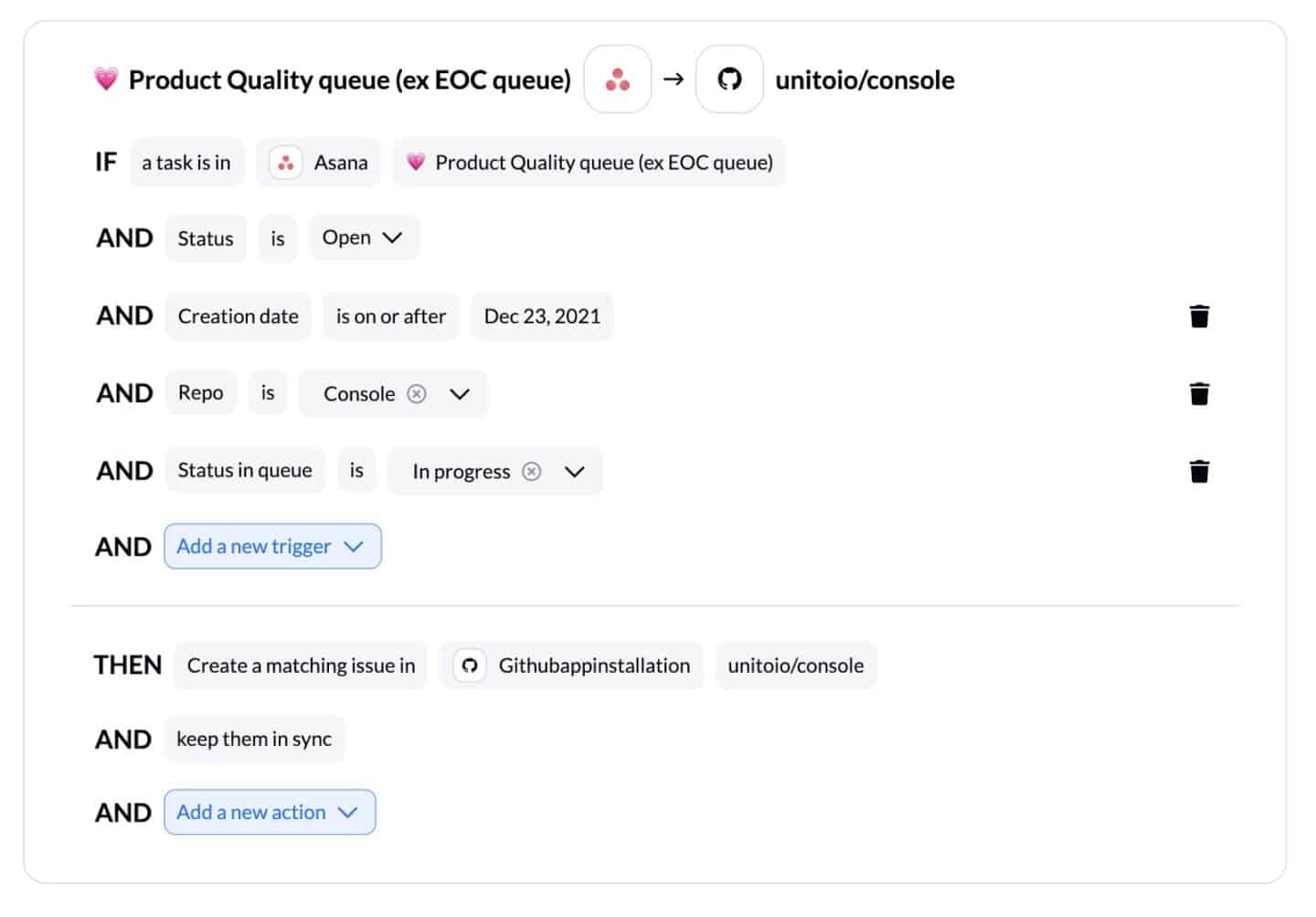Screen dimensions: 1316x917
Task: Click the Status in queue field chip
Action: [x=245, y=471]
